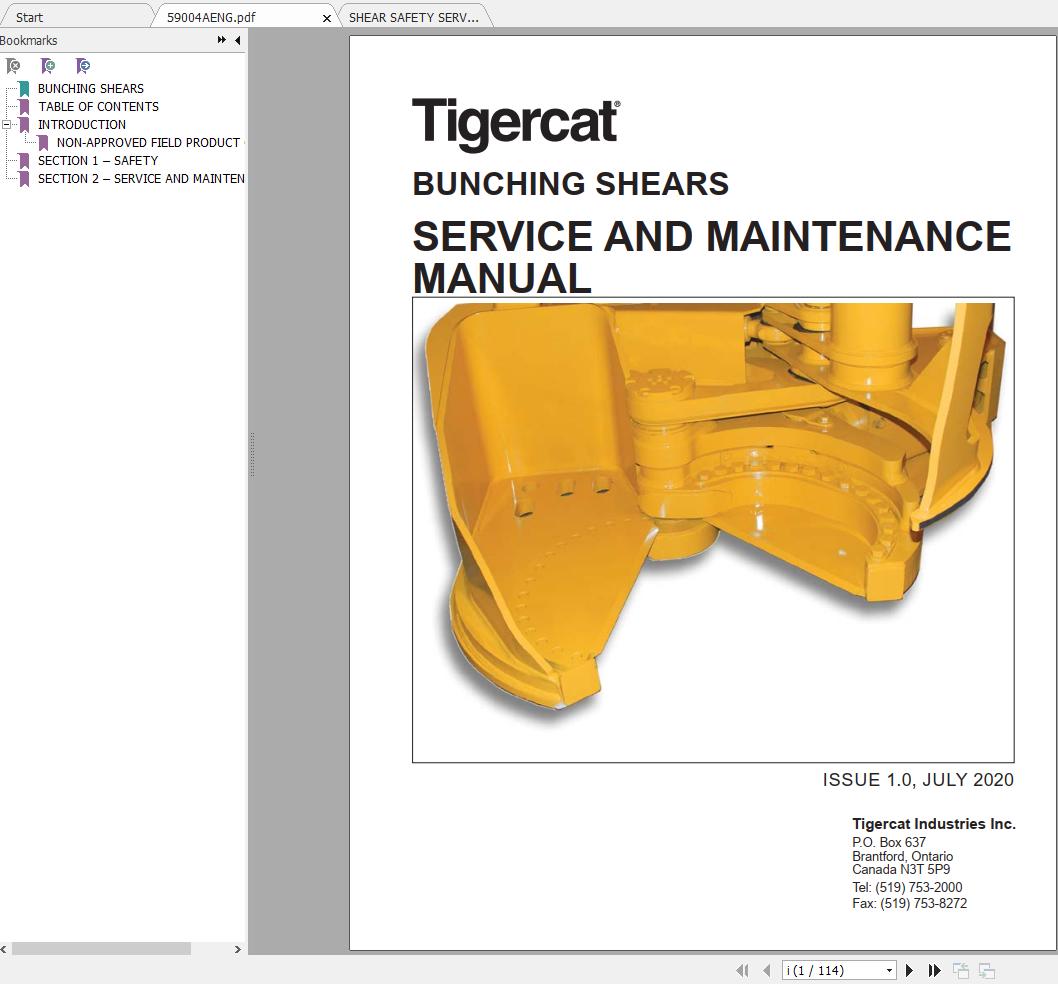Close the 59004AENG.pdf tab
The height and width of the screenshot is (984, 1058).
326,17
